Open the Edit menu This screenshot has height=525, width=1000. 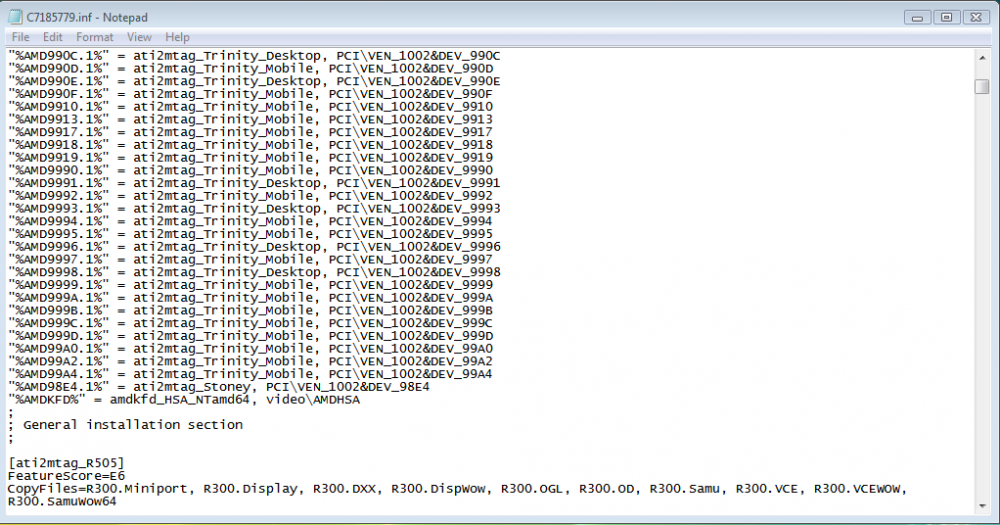[52, 37]
